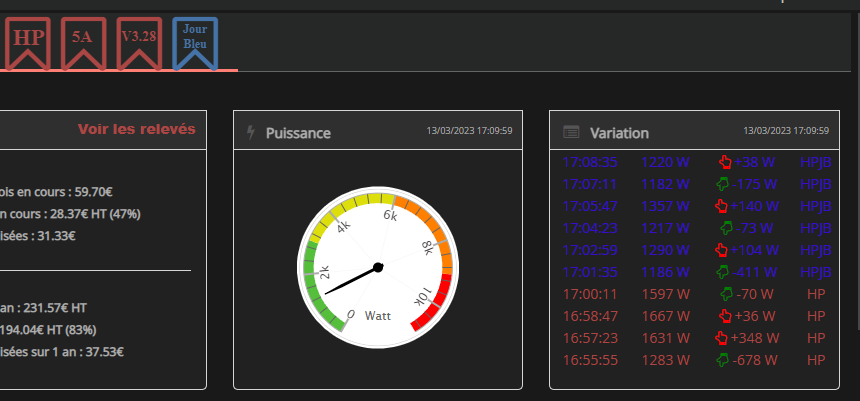Select the 16:58:47 time entry

(x=590, y=316)
